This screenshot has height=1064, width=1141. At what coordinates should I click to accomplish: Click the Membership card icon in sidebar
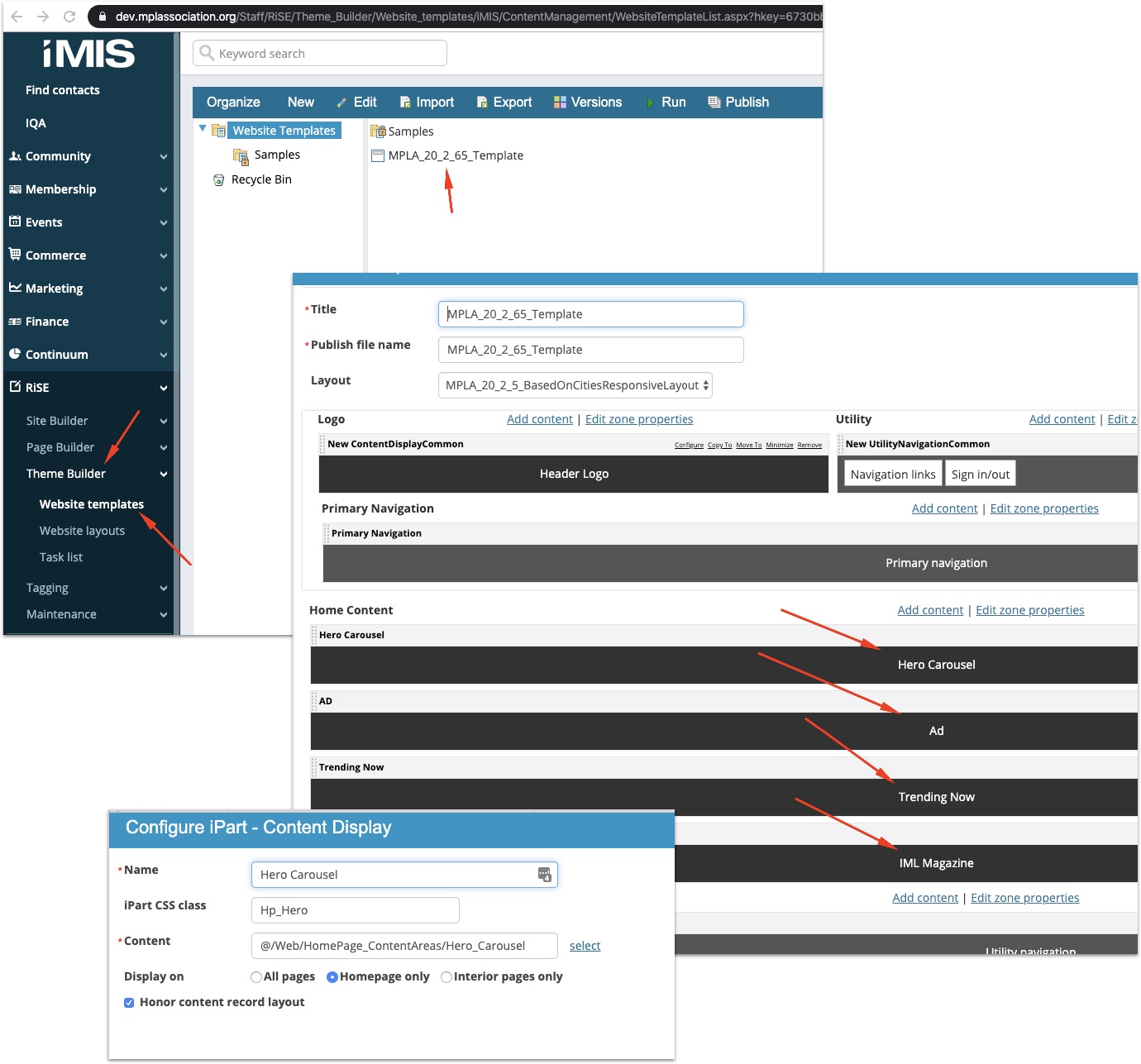[x=15, y=188]
